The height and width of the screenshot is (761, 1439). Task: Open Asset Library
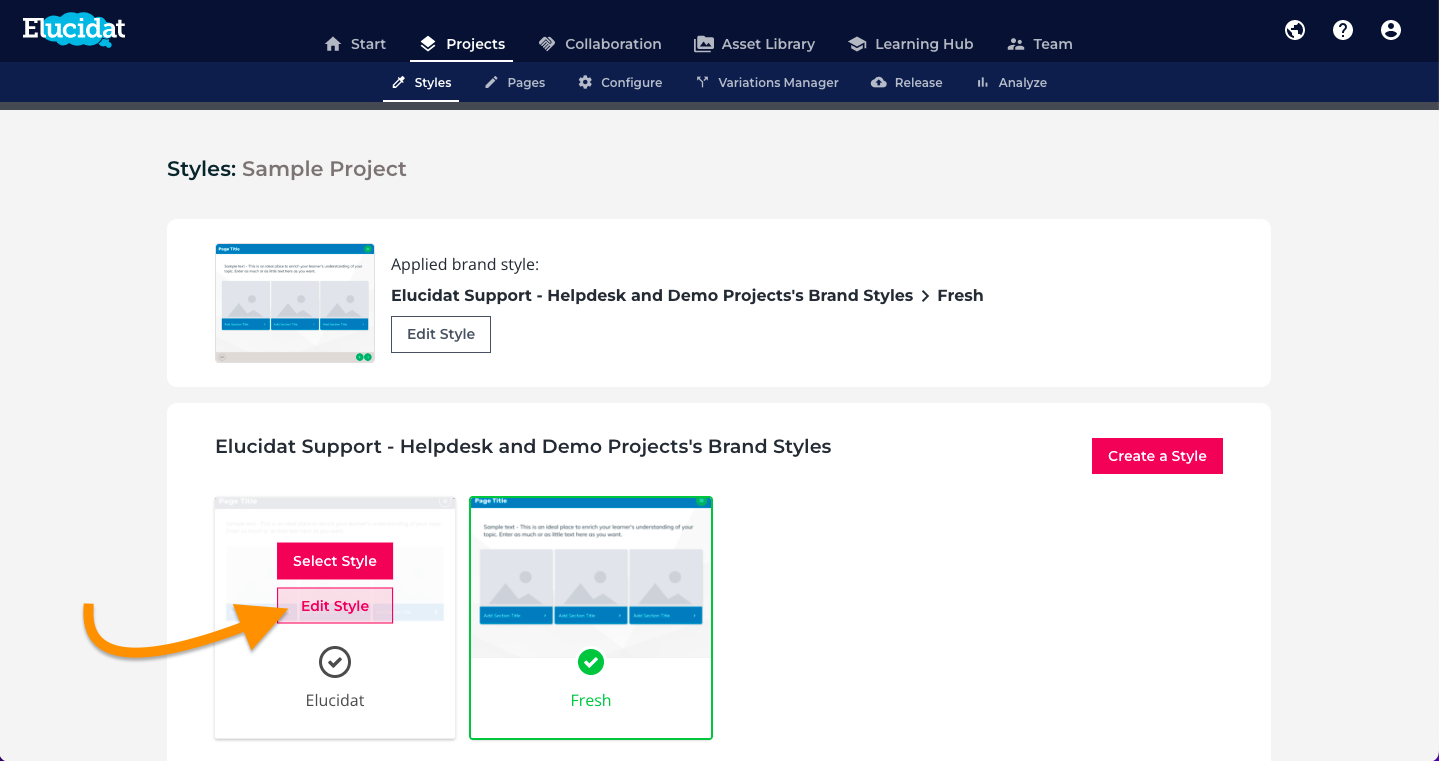(755, 44)
